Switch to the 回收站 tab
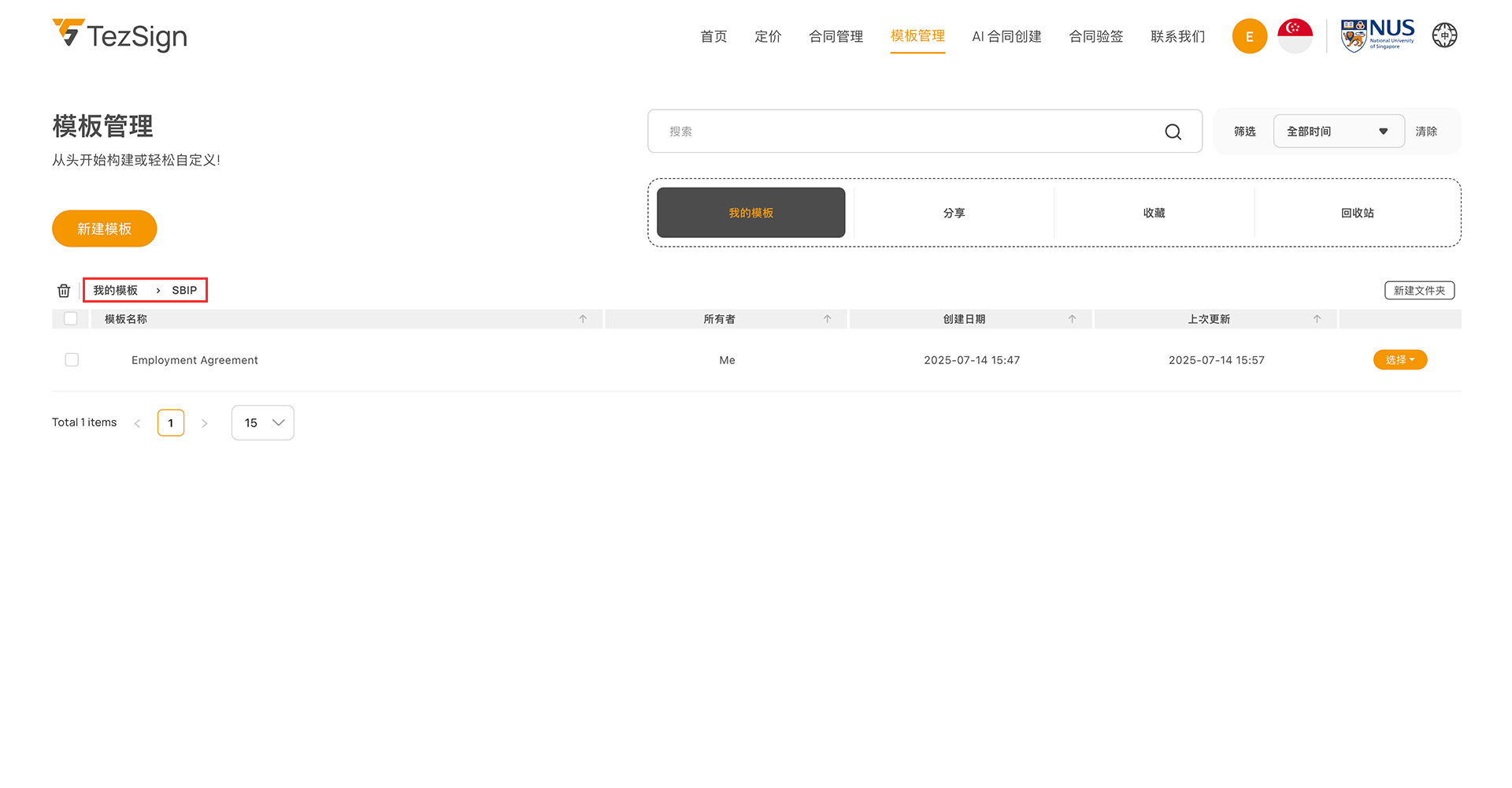The height and width of the screenshot is (788, 1512). pyautogui.click(x=1357, y=213)
